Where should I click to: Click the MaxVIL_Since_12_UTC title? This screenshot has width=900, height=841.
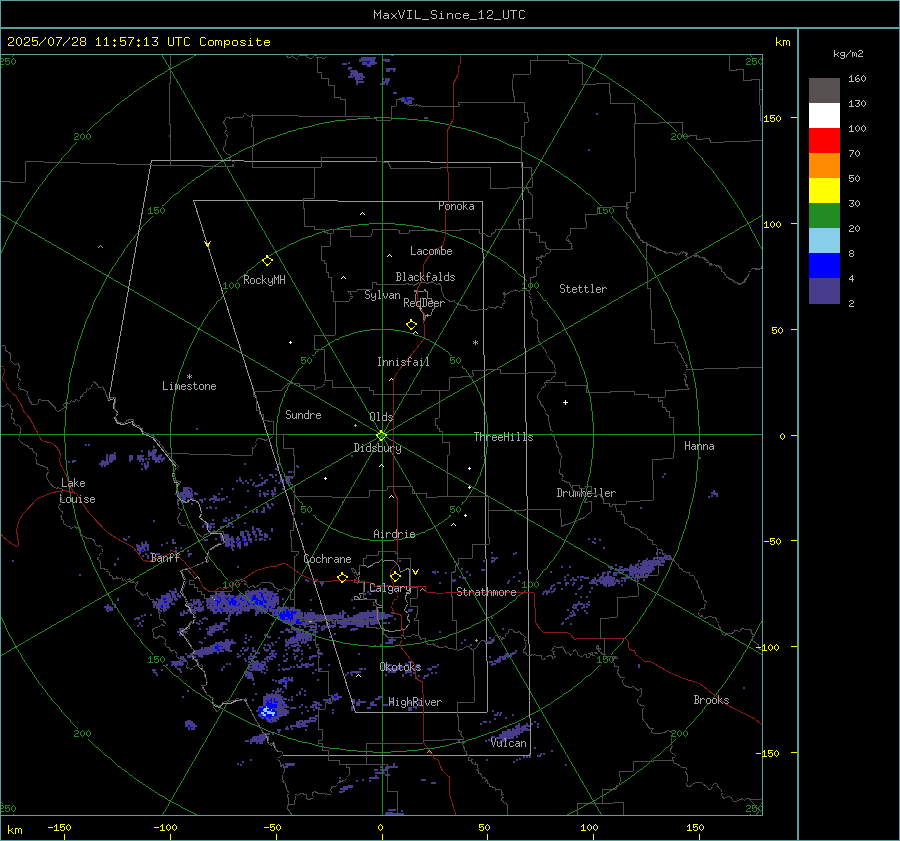(x=449, y=15)
